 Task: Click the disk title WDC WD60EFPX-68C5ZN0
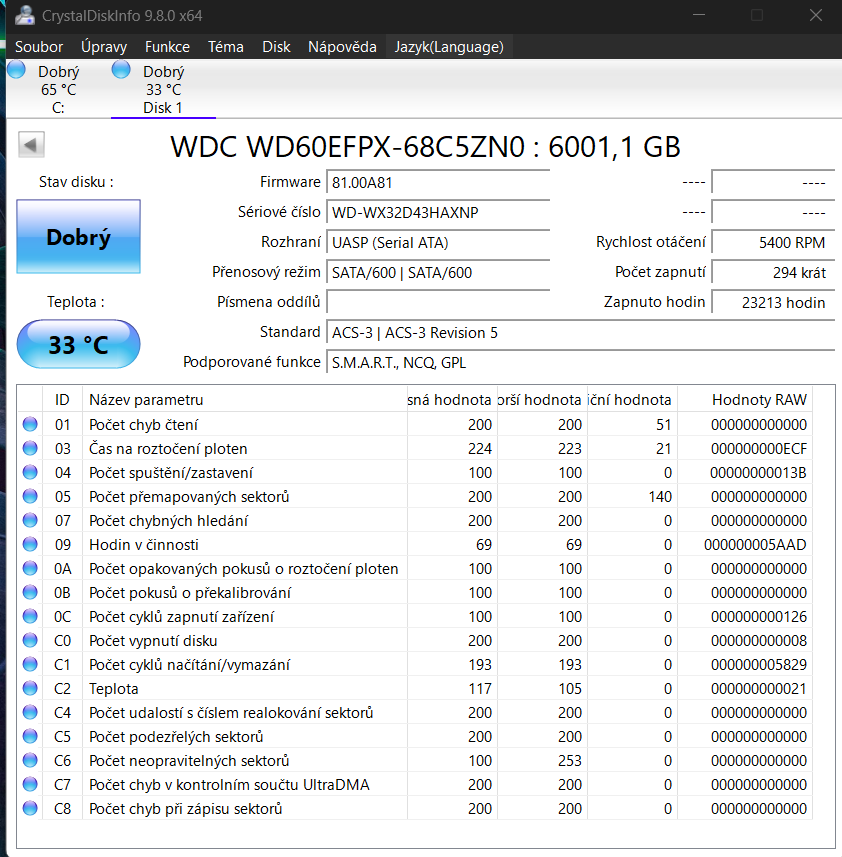point(348,147)
